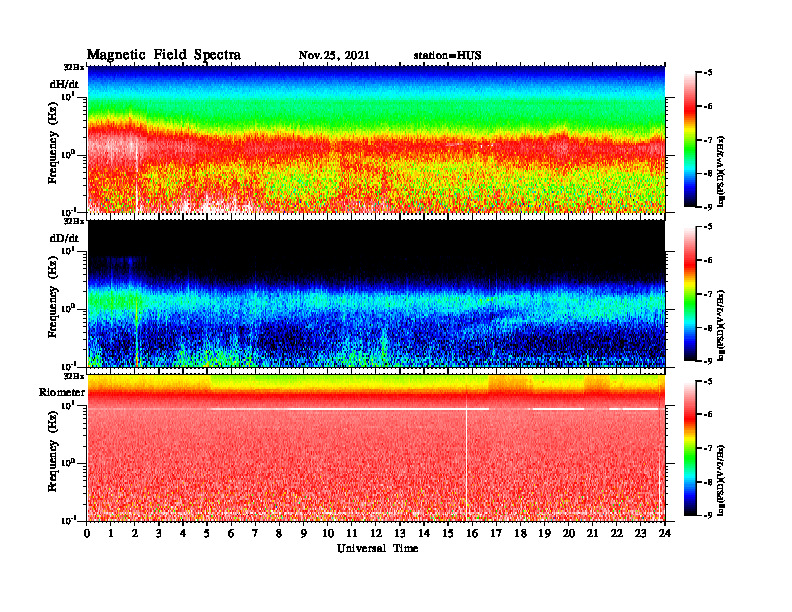The width and height of the screenshot is (792, 612).
Task: Click the color bar beside the dD/dt panel
Action: pyautogui.click(x=689, y=293)
